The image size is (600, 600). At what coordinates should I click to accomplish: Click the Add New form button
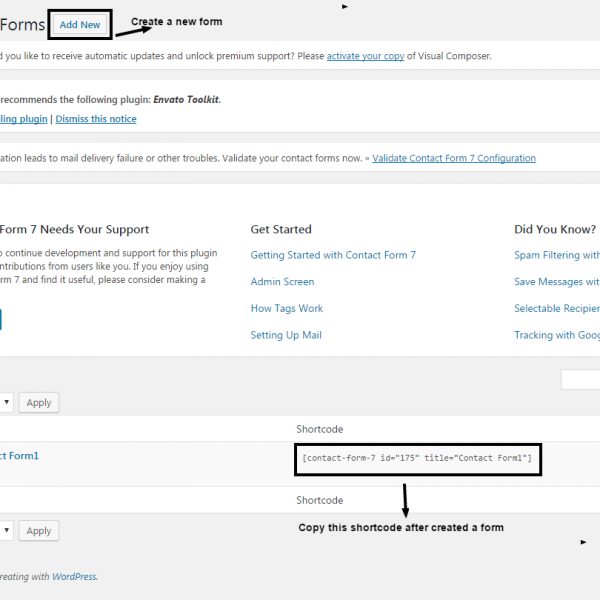point(80,24)
